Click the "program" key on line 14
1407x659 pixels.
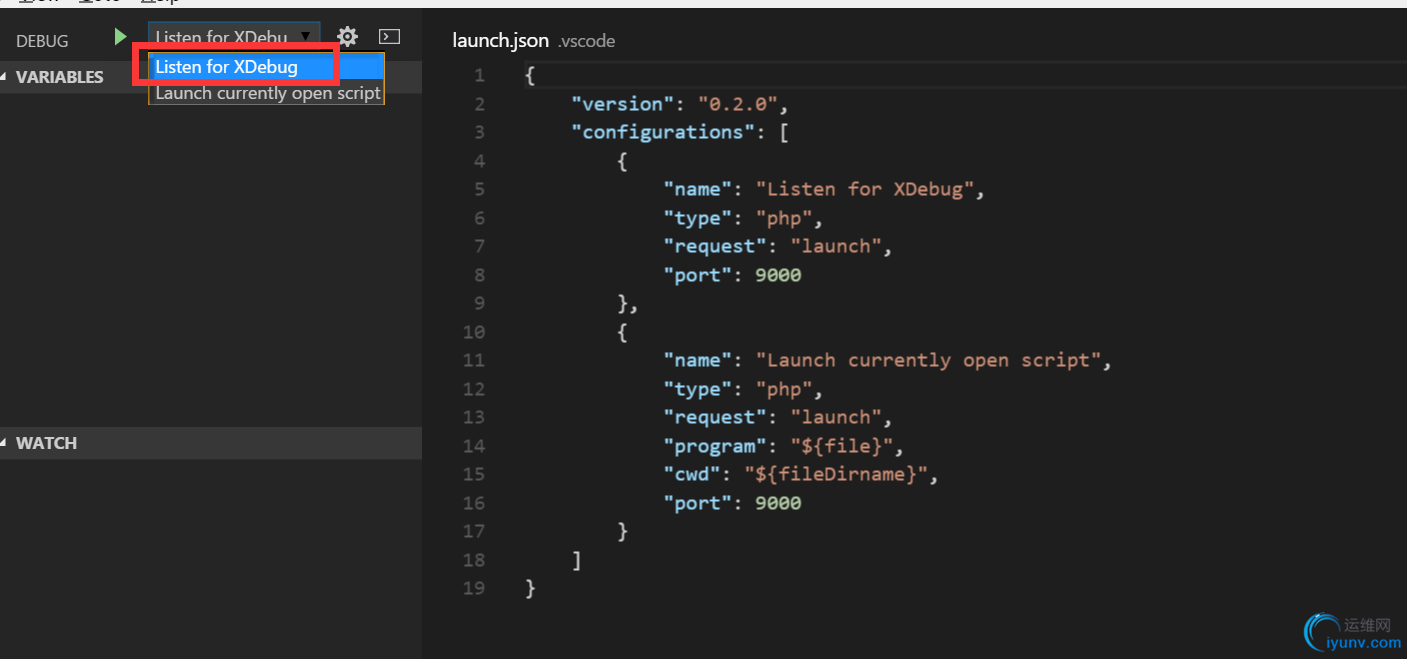(x=715, y=446)
